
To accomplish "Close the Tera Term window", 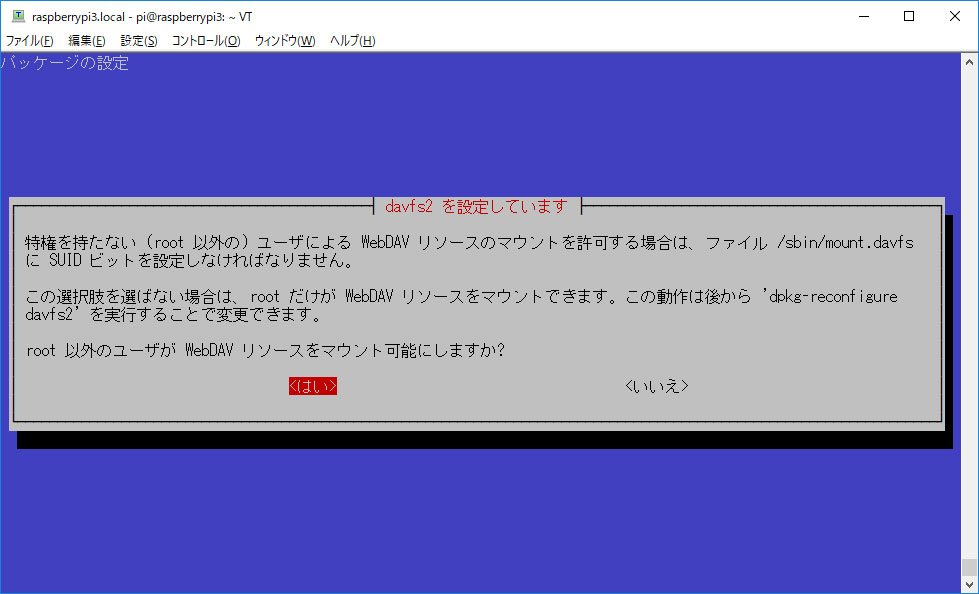I will coord(955,16).
